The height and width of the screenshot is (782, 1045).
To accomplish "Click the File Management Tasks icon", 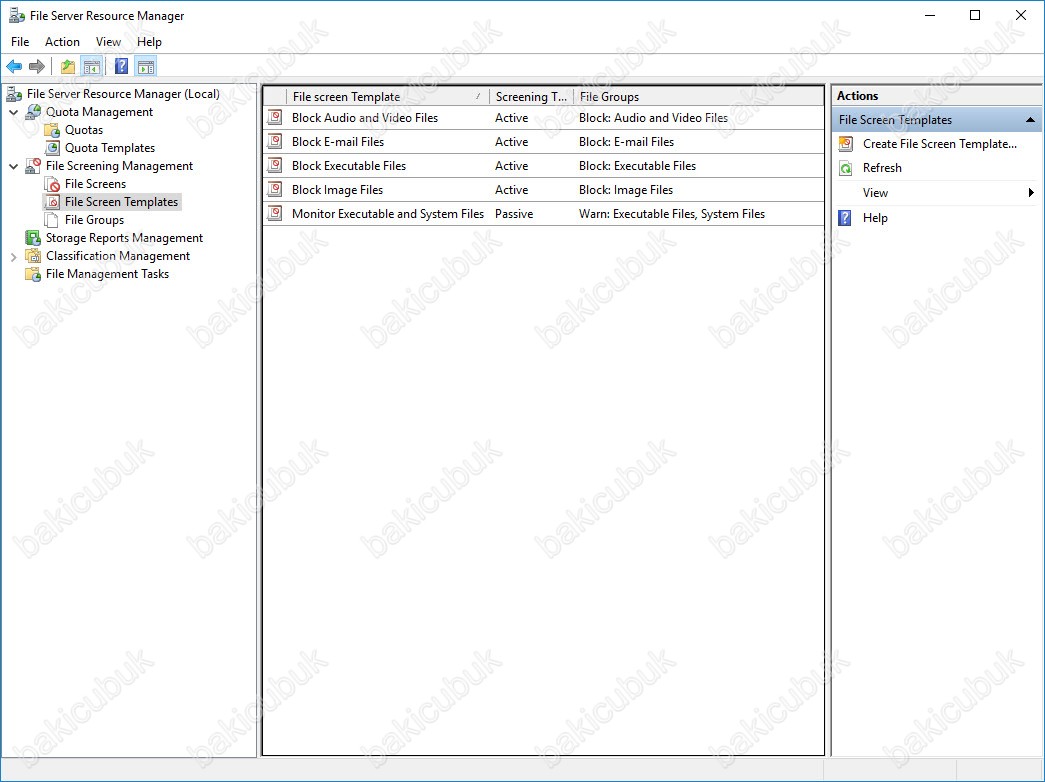I will coord(33,274).
